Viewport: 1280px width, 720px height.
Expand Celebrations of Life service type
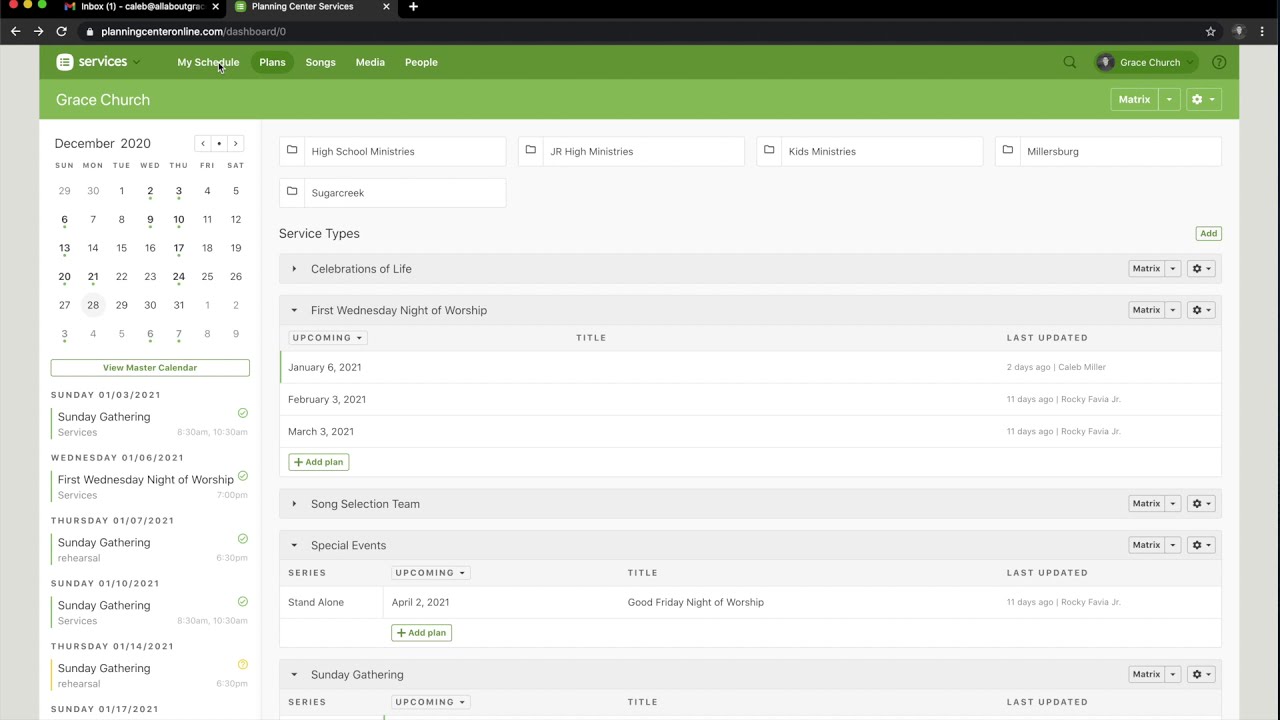click(x=294, y=269)
